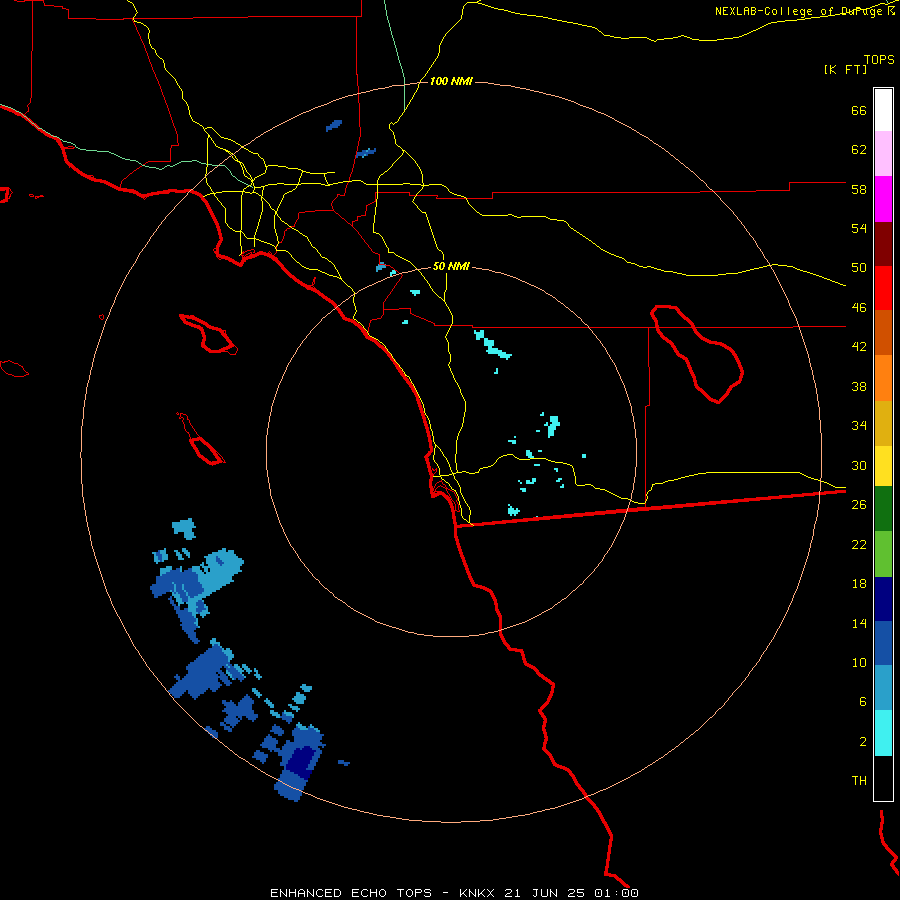Viewport: 900px width, 900px height.
Task: Click the "42" legend value
Action: 859,347
